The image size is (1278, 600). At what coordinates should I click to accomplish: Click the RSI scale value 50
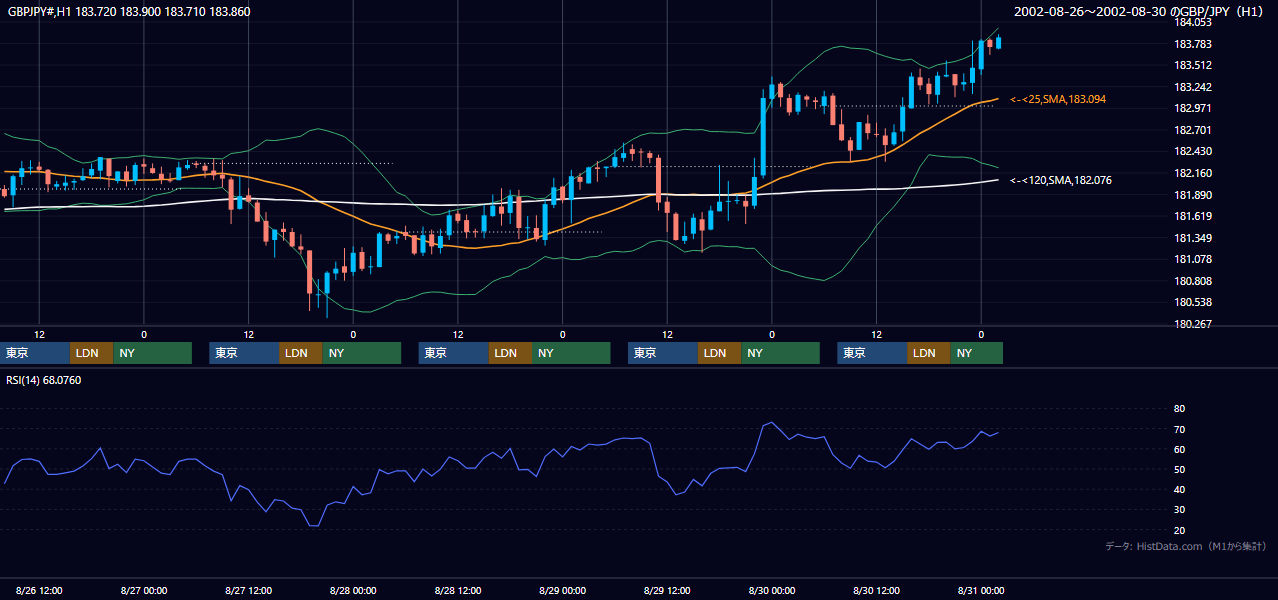click(1179, 469)
